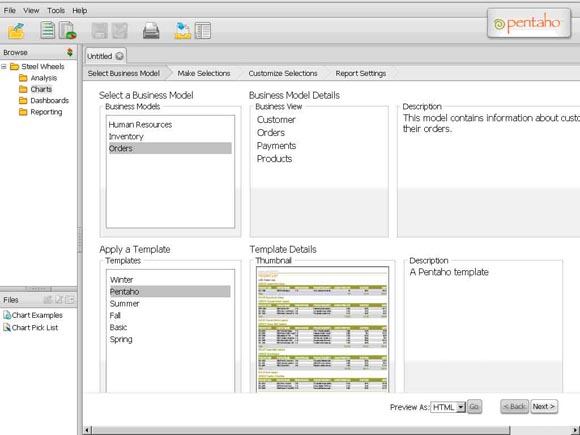Click the middle greyed icon in Files header

click(x=59, y=300)
